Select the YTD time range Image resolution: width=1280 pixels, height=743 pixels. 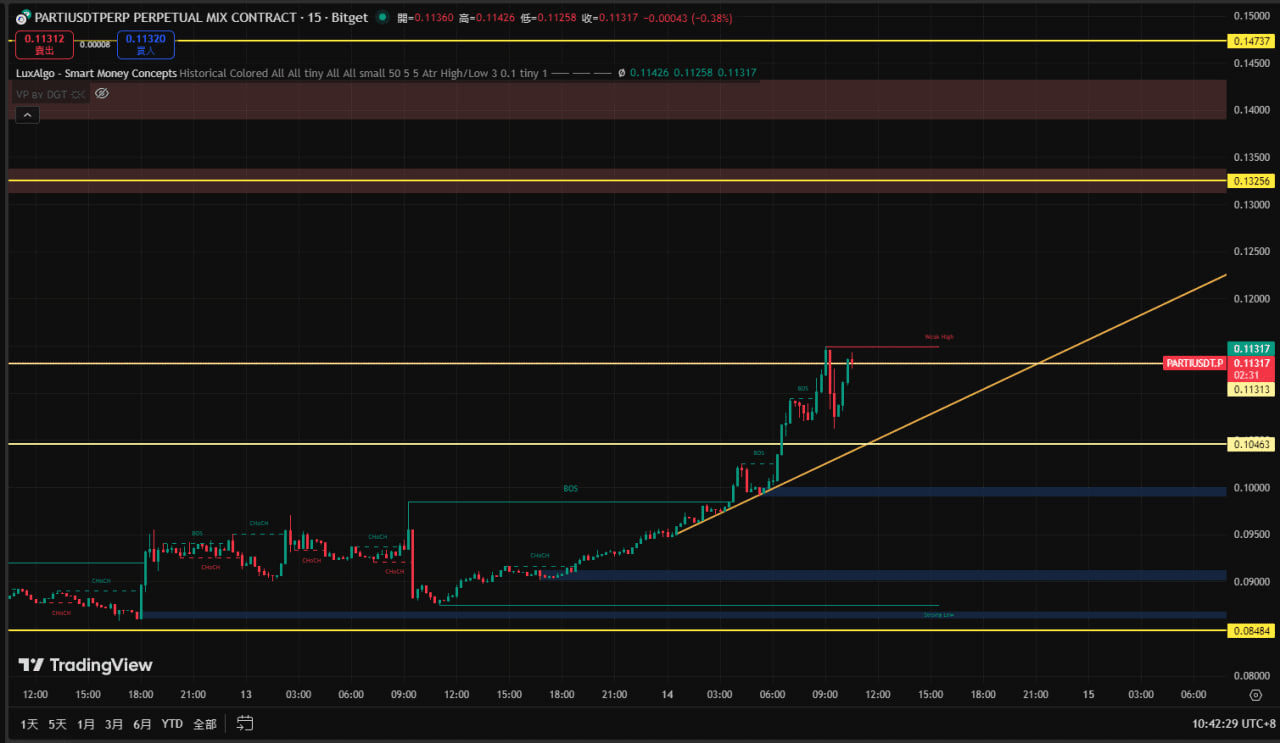point(172,723)
